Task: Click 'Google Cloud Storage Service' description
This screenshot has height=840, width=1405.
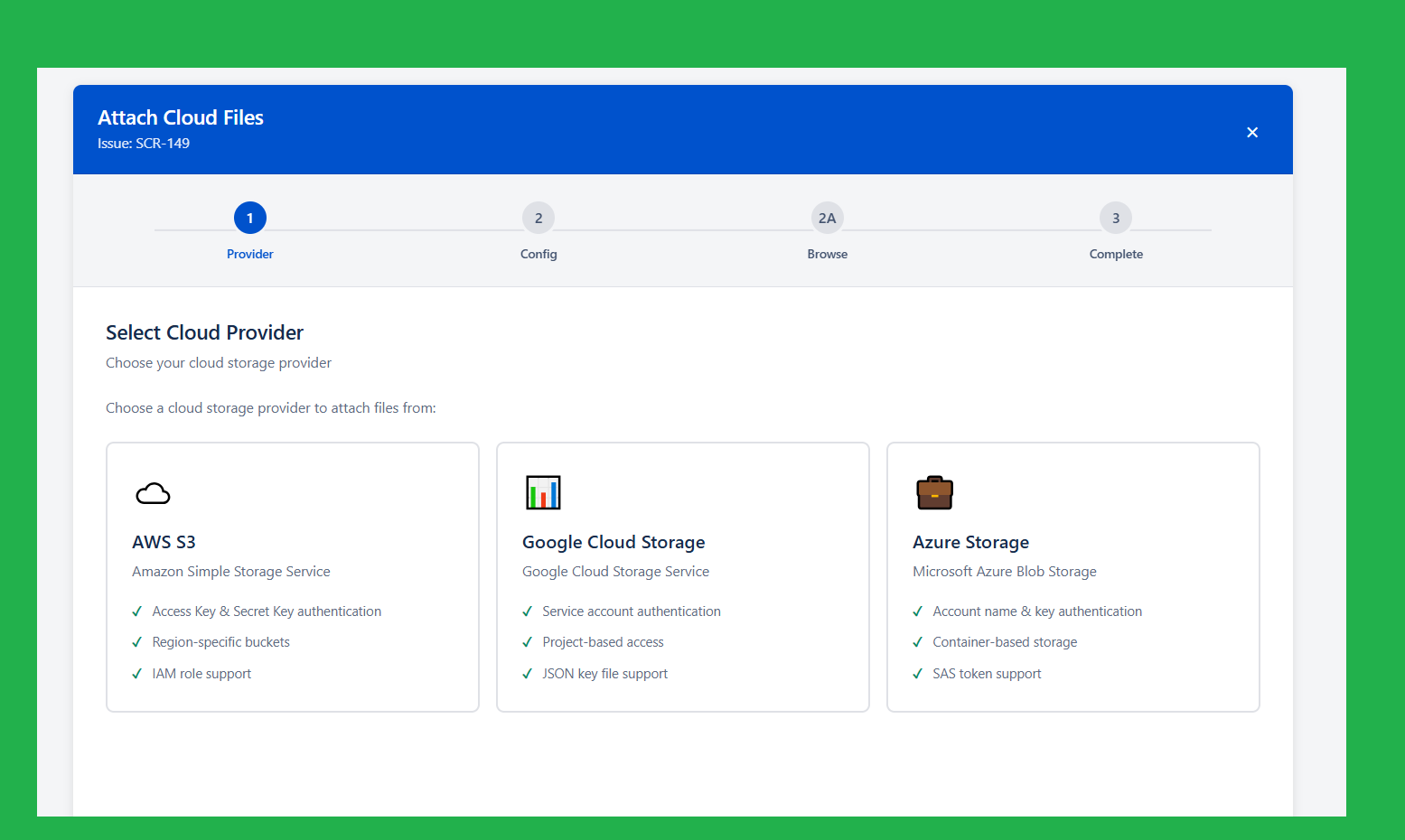Action: coord(615,572)
